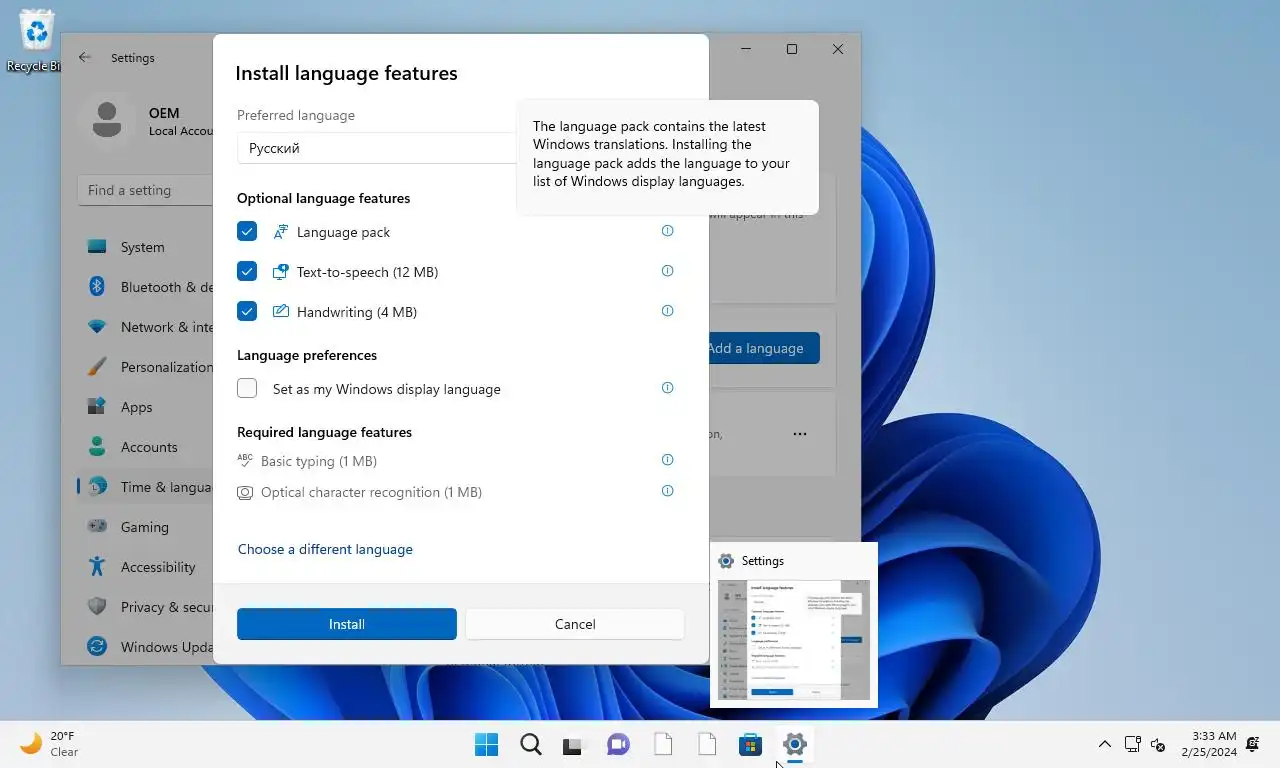
Task: Click the Find a setting search box
Action: (x=146, y=190)
